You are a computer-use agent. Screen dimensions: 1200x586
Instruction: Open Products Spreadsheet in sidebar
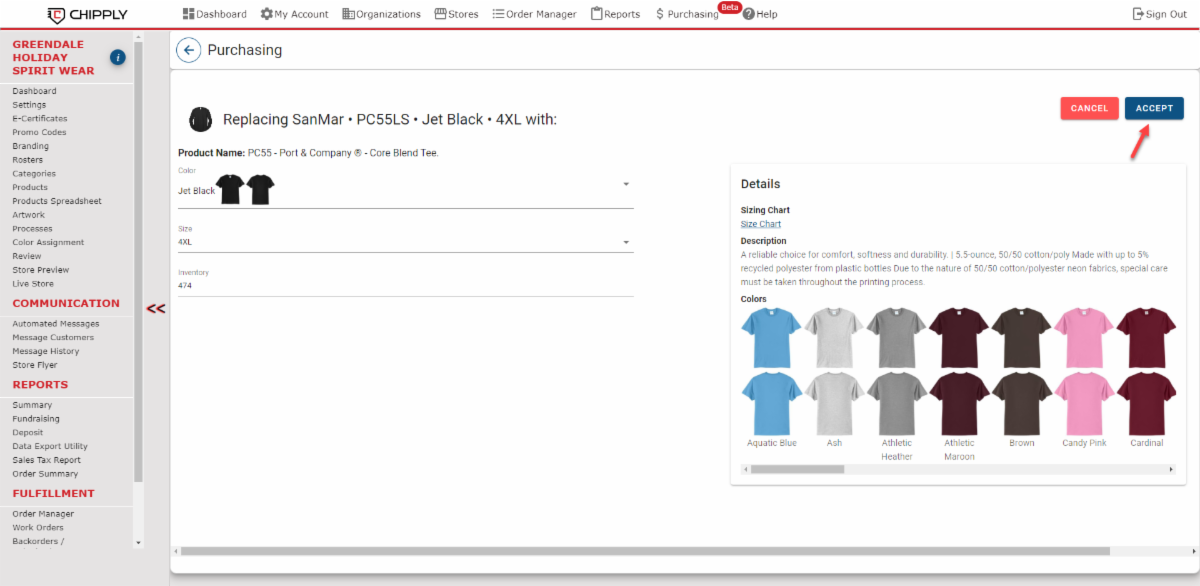point(57,201)
